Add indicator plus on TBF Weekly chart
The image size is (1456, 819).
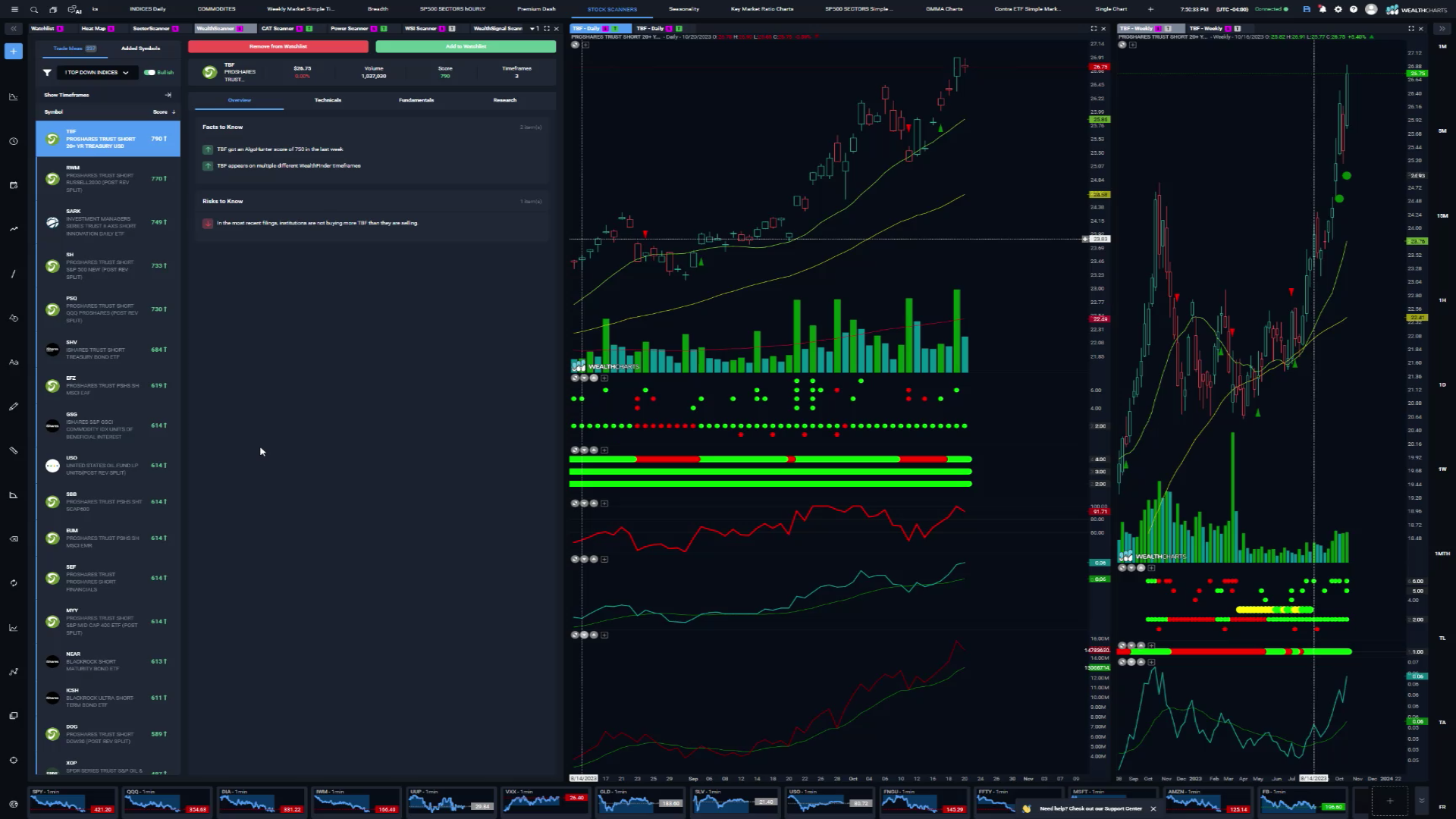[x=1132, y=45]
